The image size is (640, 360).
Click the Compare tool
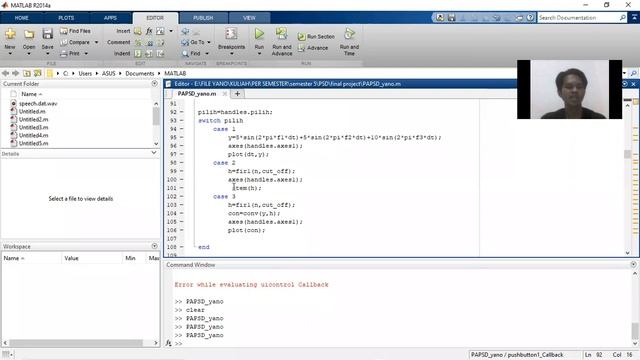click(x=75, y=42)
